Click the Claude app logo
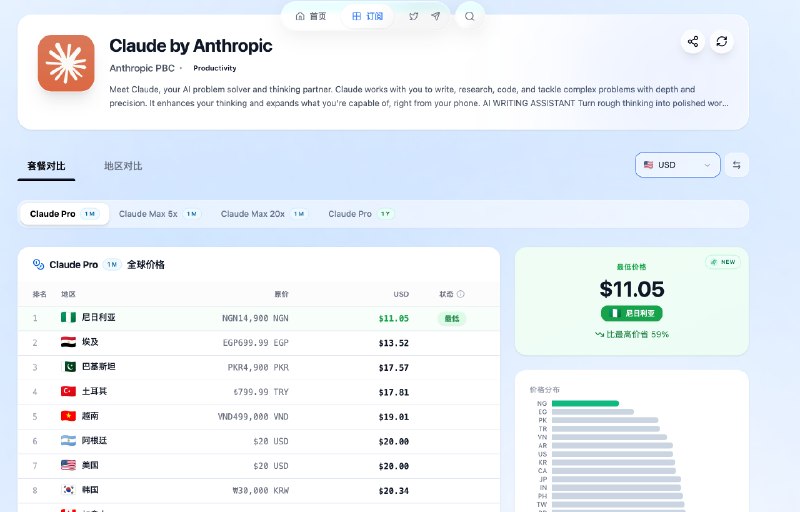Image resolution: width=800 pixels, height=512 pixels. coord(66,63)
